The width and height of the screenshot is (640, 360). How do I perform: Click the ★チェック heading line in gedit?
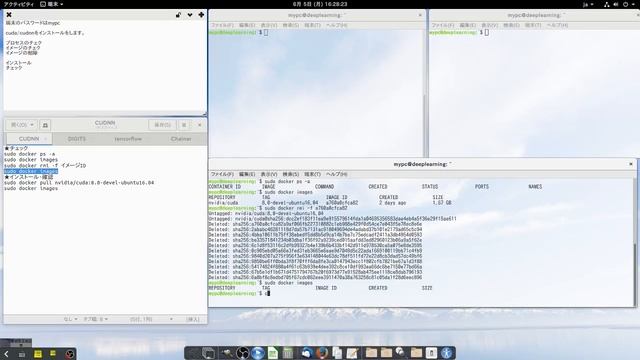coord(16,148)
